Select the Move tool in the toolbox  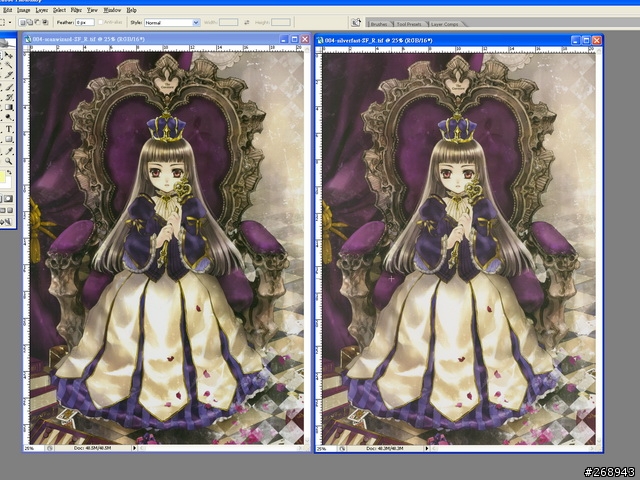coord(9,55)
